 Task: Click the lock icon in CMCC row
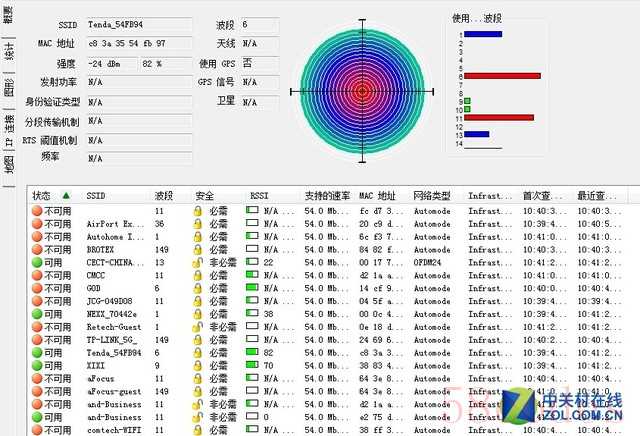[x=198, y=275]
